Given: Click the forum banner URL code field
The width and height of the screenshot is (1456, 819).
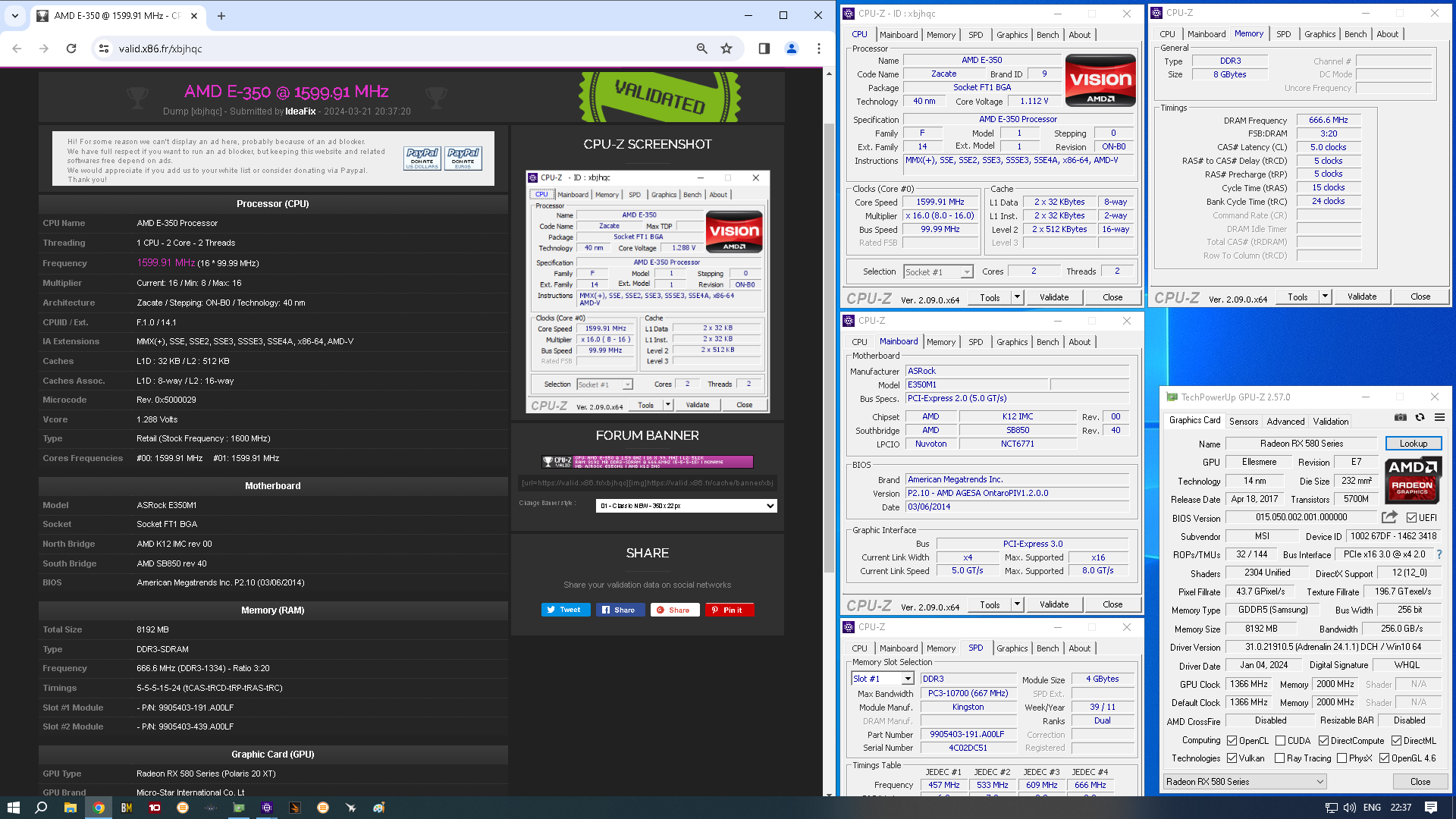Looking at the screenshot, I should (648, 483).
